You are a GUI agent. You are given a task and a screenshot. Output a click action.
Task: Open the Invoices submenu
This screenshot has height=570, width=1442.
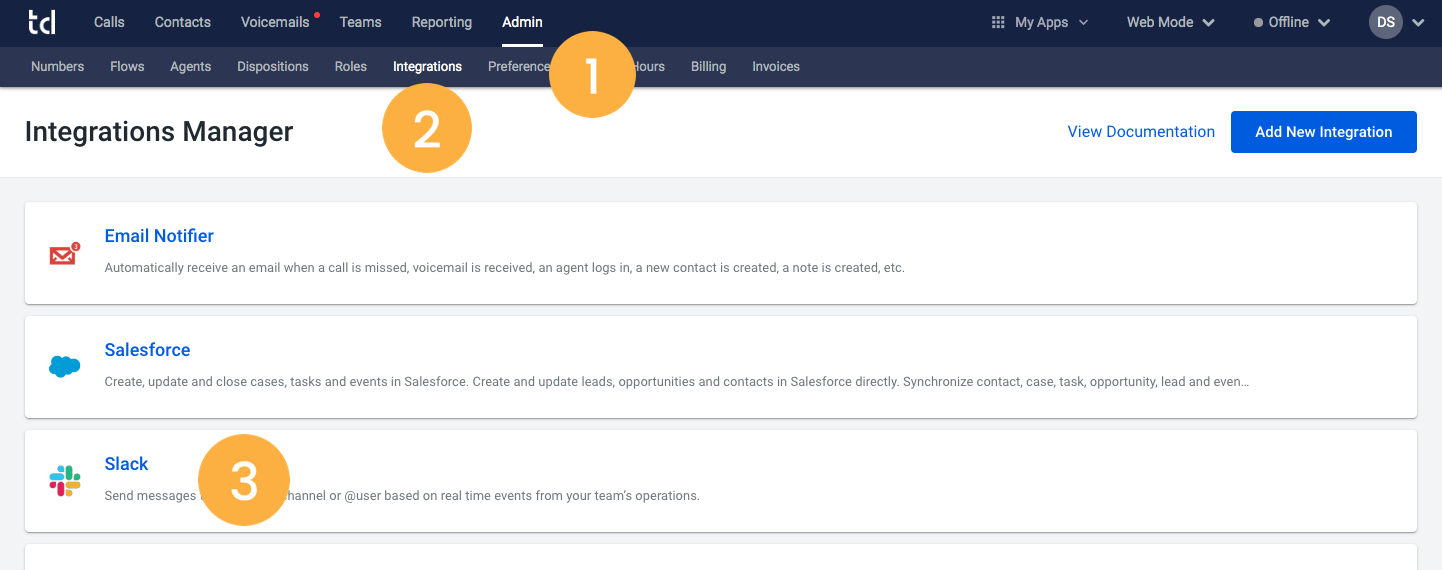776,66
